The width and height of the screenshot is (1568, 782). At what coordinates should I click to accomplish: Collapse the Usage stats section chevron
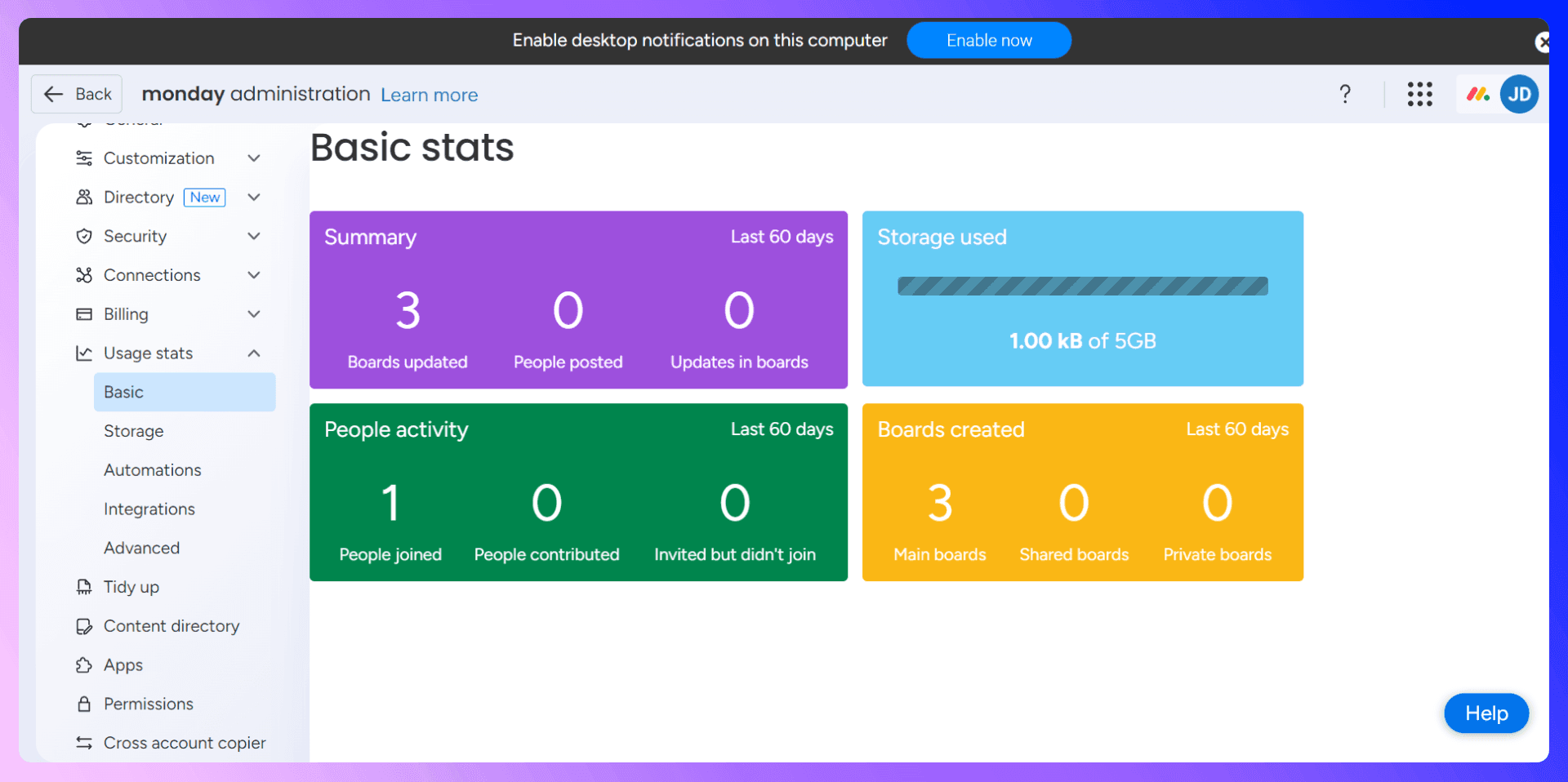click(254, 353)
